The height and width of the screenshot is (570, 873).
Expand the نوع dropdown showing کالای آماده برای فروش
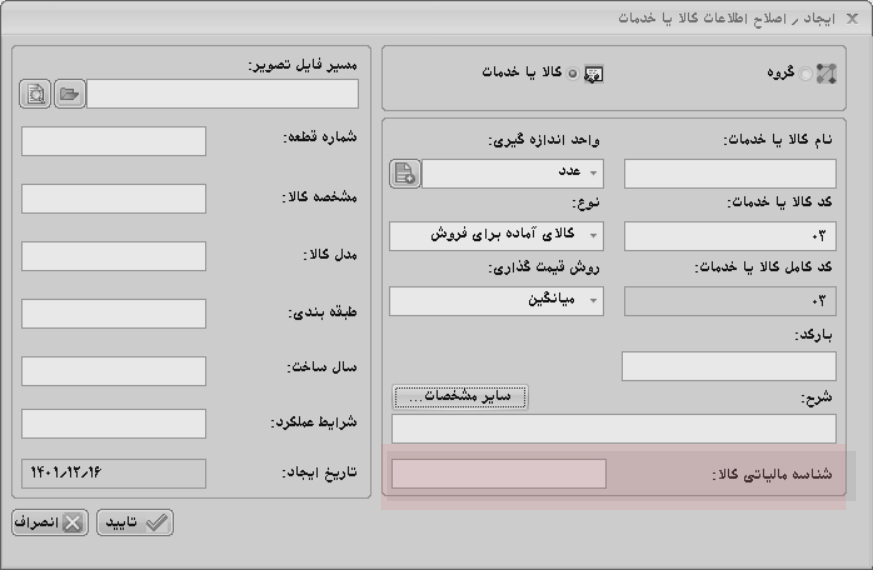click(x=496, y=236)
